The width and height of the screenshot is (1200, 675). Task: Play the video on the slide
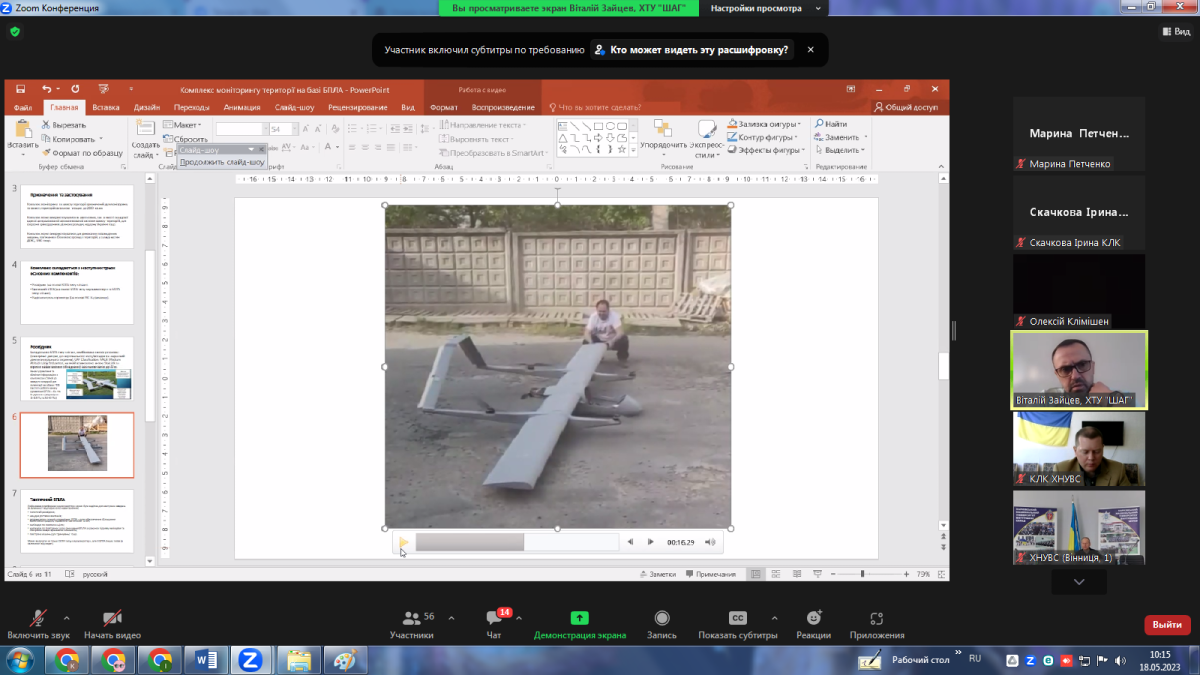pyautogui.click(x=404, y=542)
